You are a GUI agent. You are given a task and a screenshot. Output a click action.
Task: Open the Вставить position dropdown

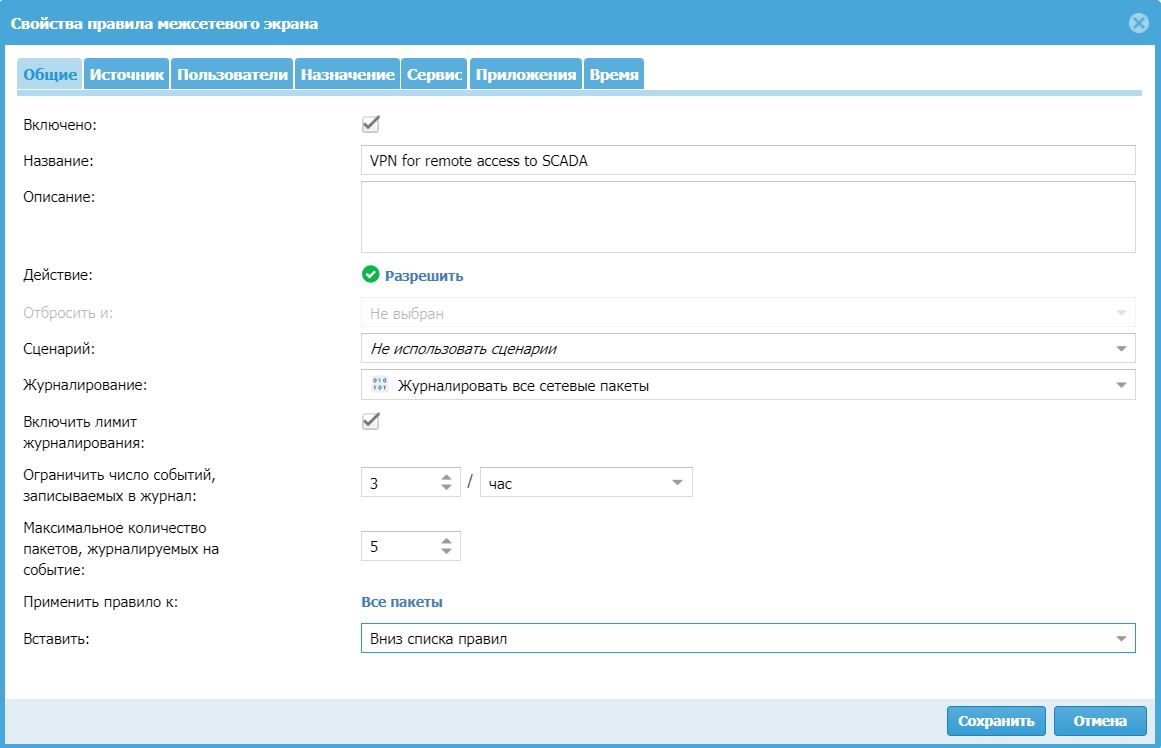pos(748,638)
